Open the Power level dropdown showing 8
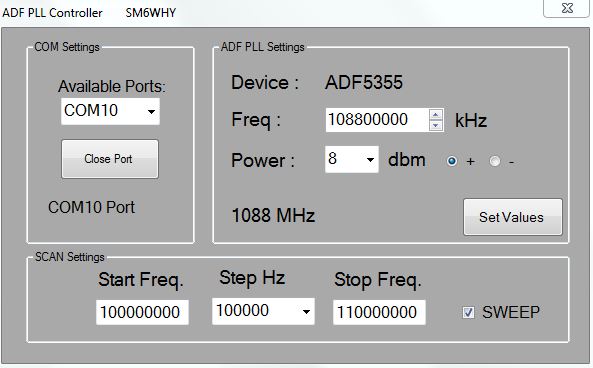 point(351,159)
